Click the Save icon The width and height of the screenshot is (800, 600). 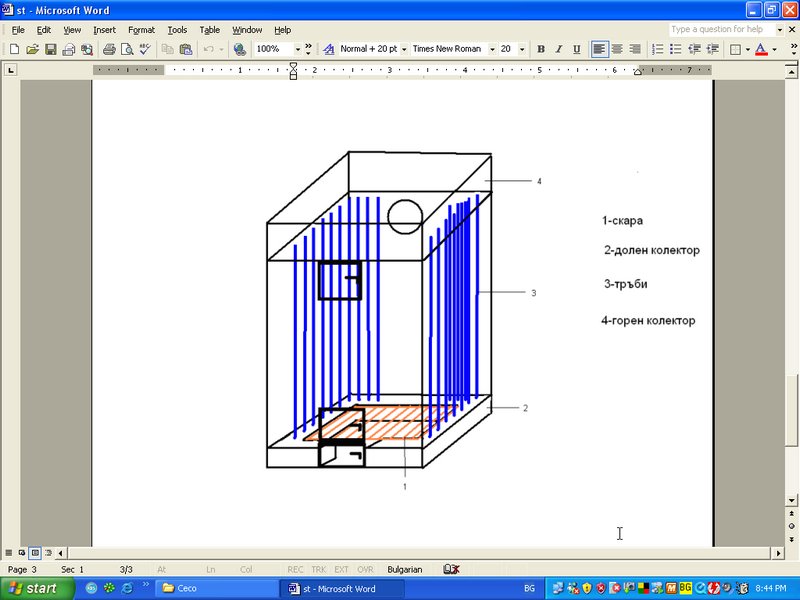(x=50, y=49)
